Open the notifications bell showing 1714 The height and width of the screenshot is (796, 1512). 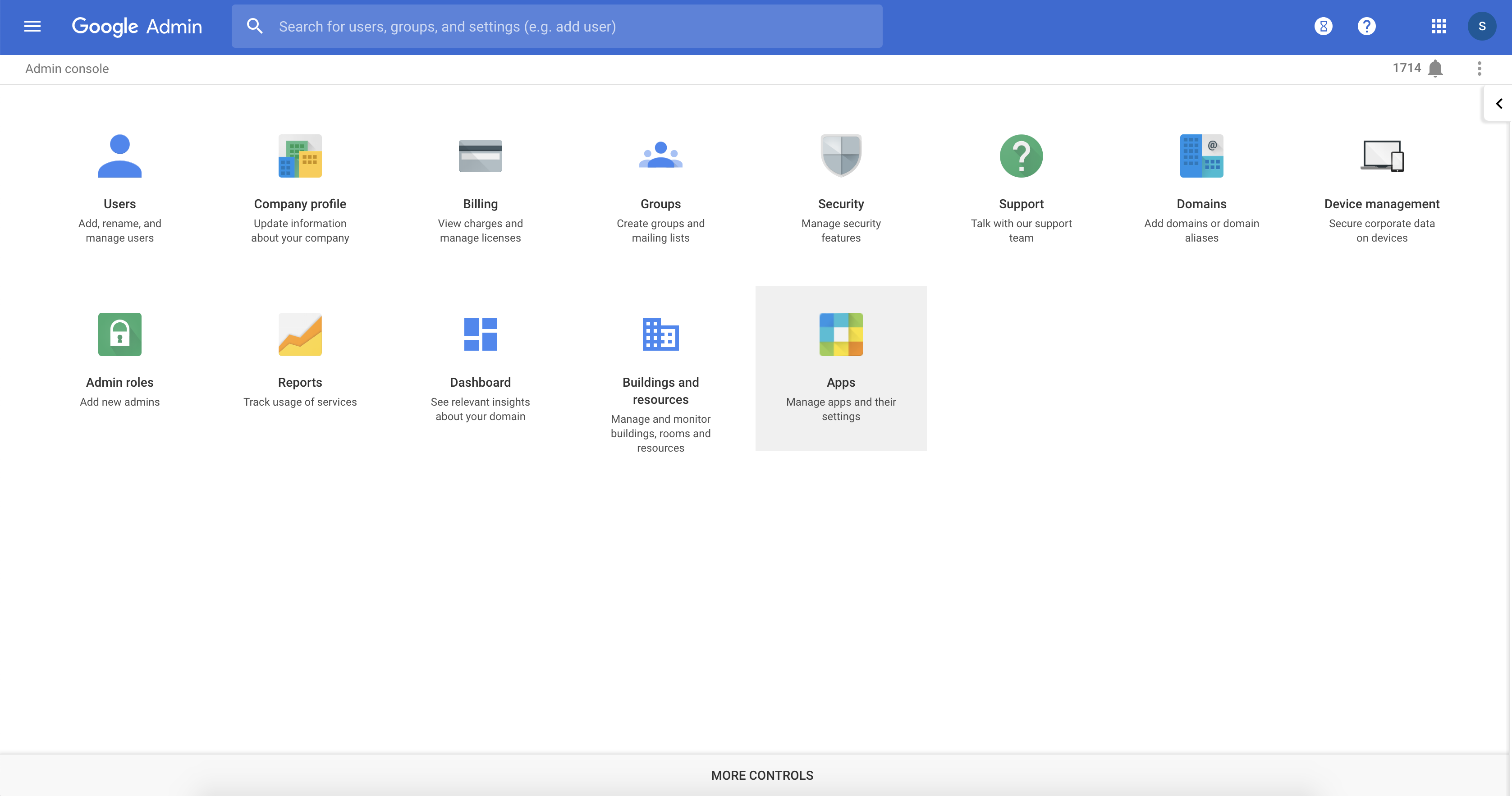[1435, 69]
